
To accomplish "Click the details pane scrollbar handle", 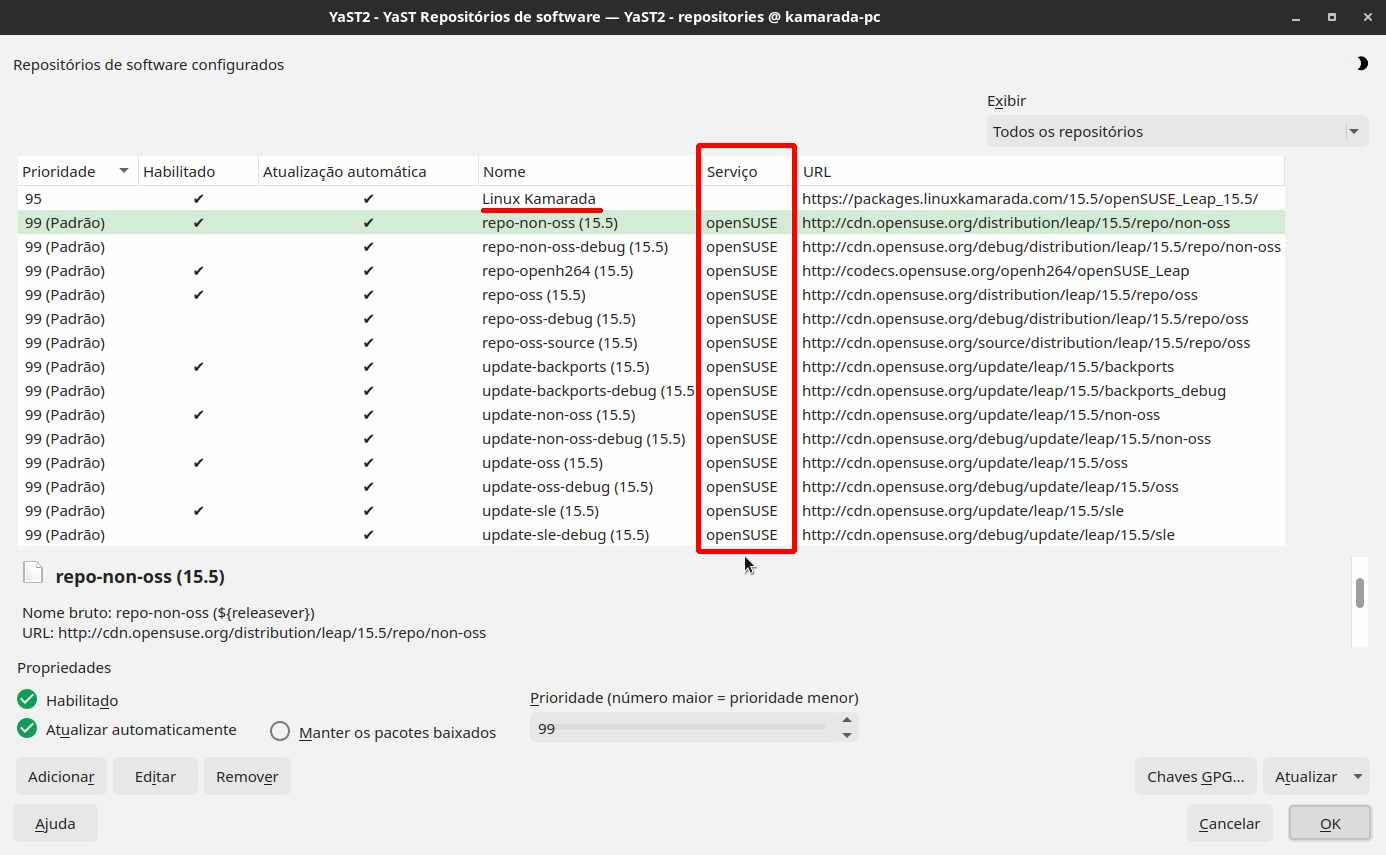I will (1360, 593).
